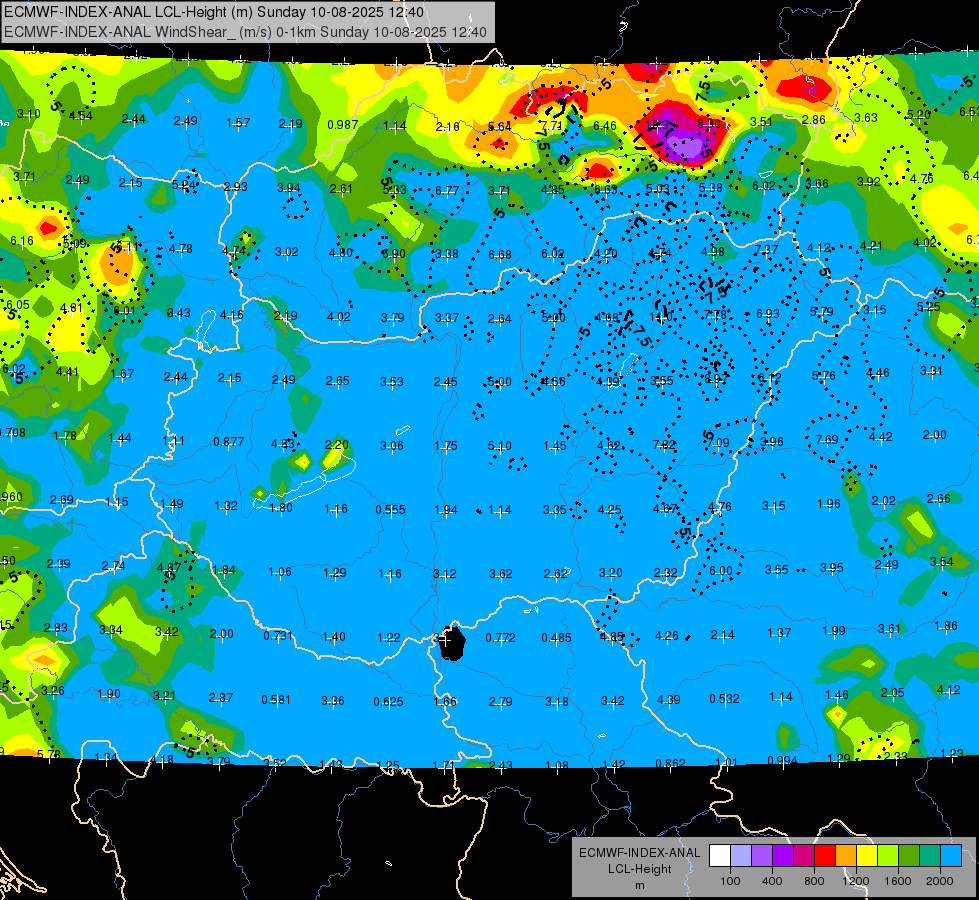The height and width of the screenshot is (900, 979).
Task: Click the grid value '0.485'
Action: (x=556, y=638)
